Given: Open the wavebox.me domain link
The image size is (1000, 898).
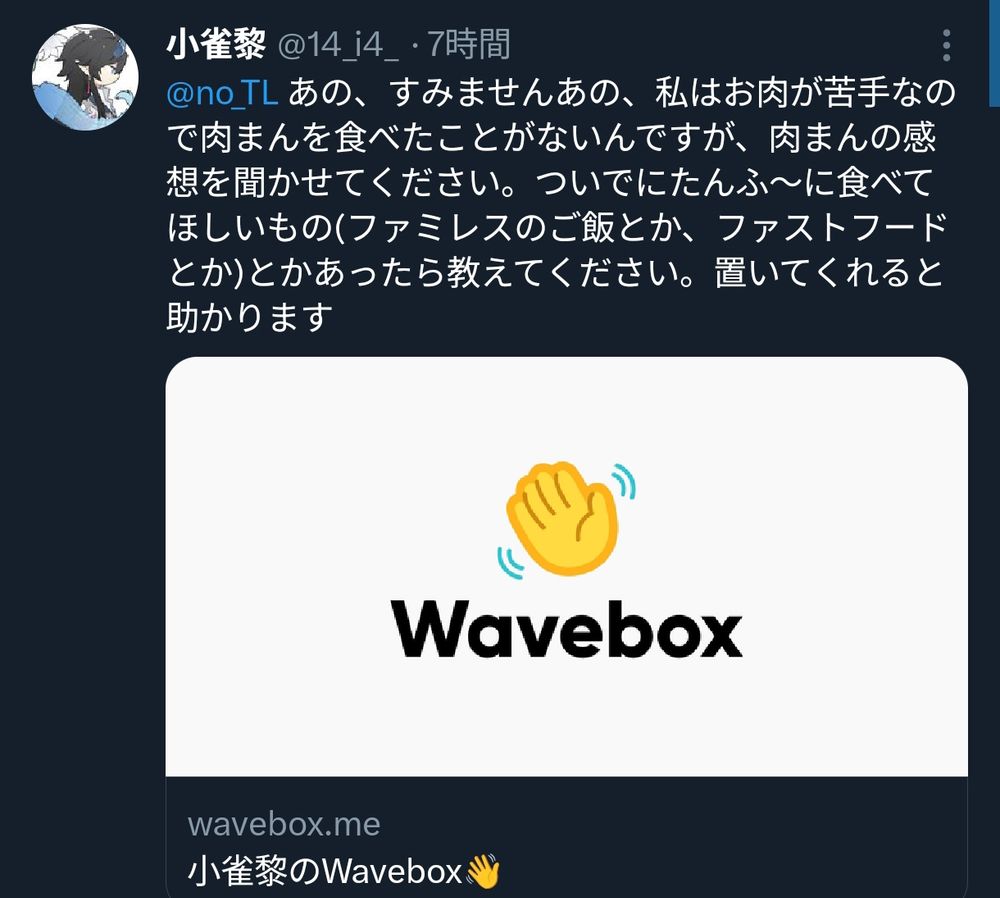Looking at the screenshot, I should tap(284, 824).
